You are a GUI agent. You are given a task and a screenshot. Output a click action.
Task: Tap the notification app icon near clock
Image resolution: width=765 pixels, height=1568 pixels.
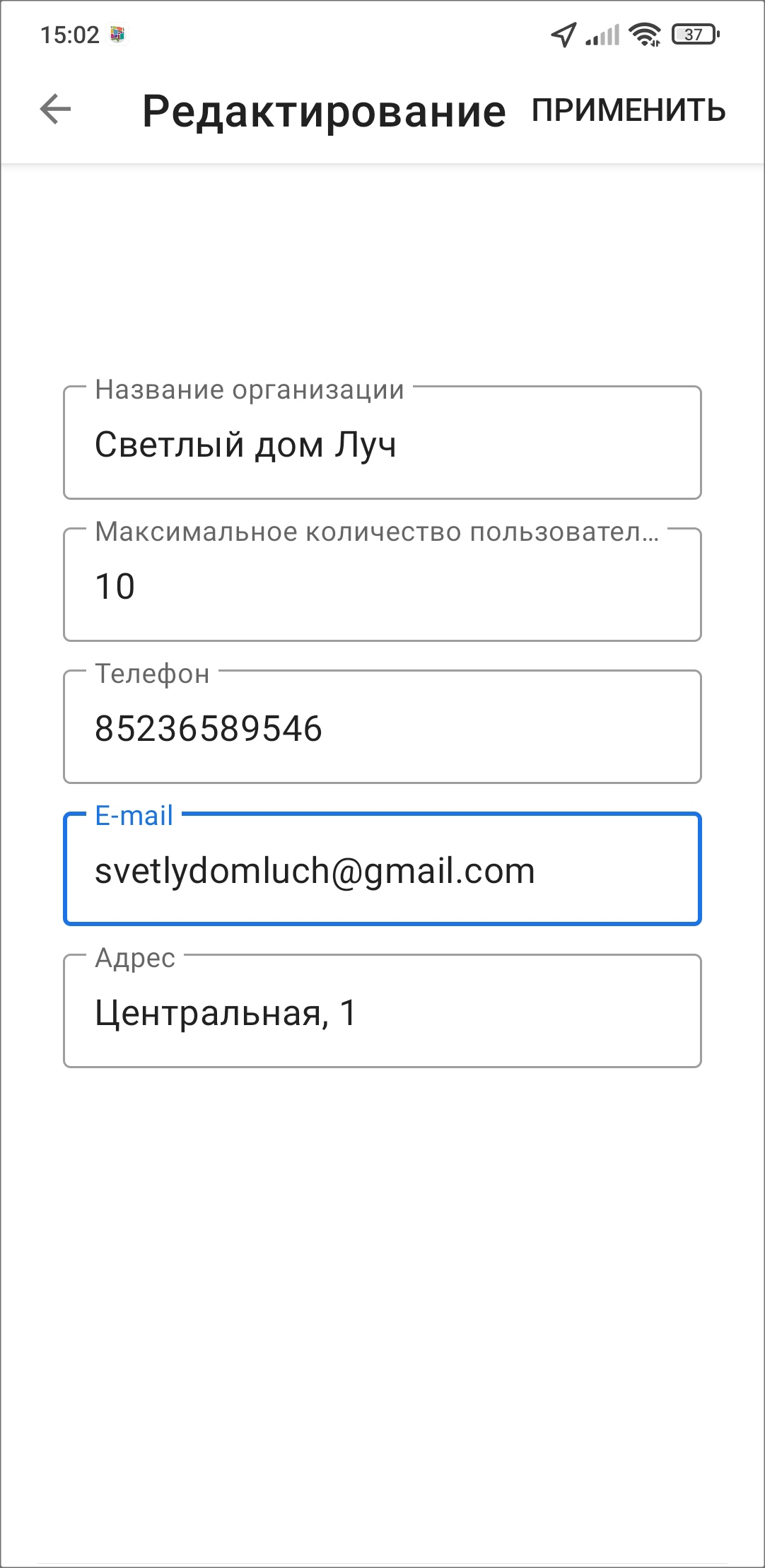point(117,34)
